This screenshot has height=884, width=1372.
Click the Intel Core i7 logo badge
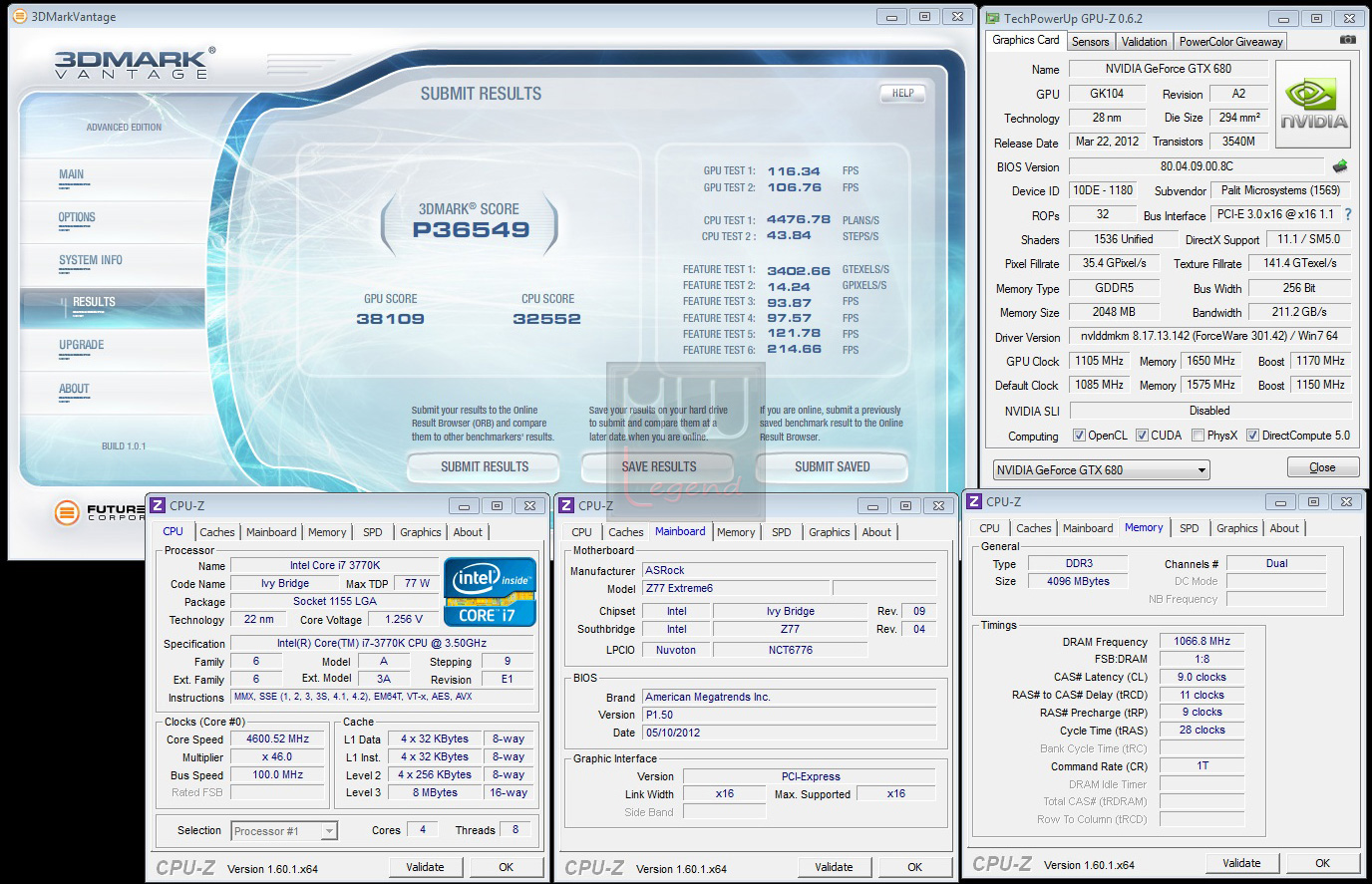point(490,591)
